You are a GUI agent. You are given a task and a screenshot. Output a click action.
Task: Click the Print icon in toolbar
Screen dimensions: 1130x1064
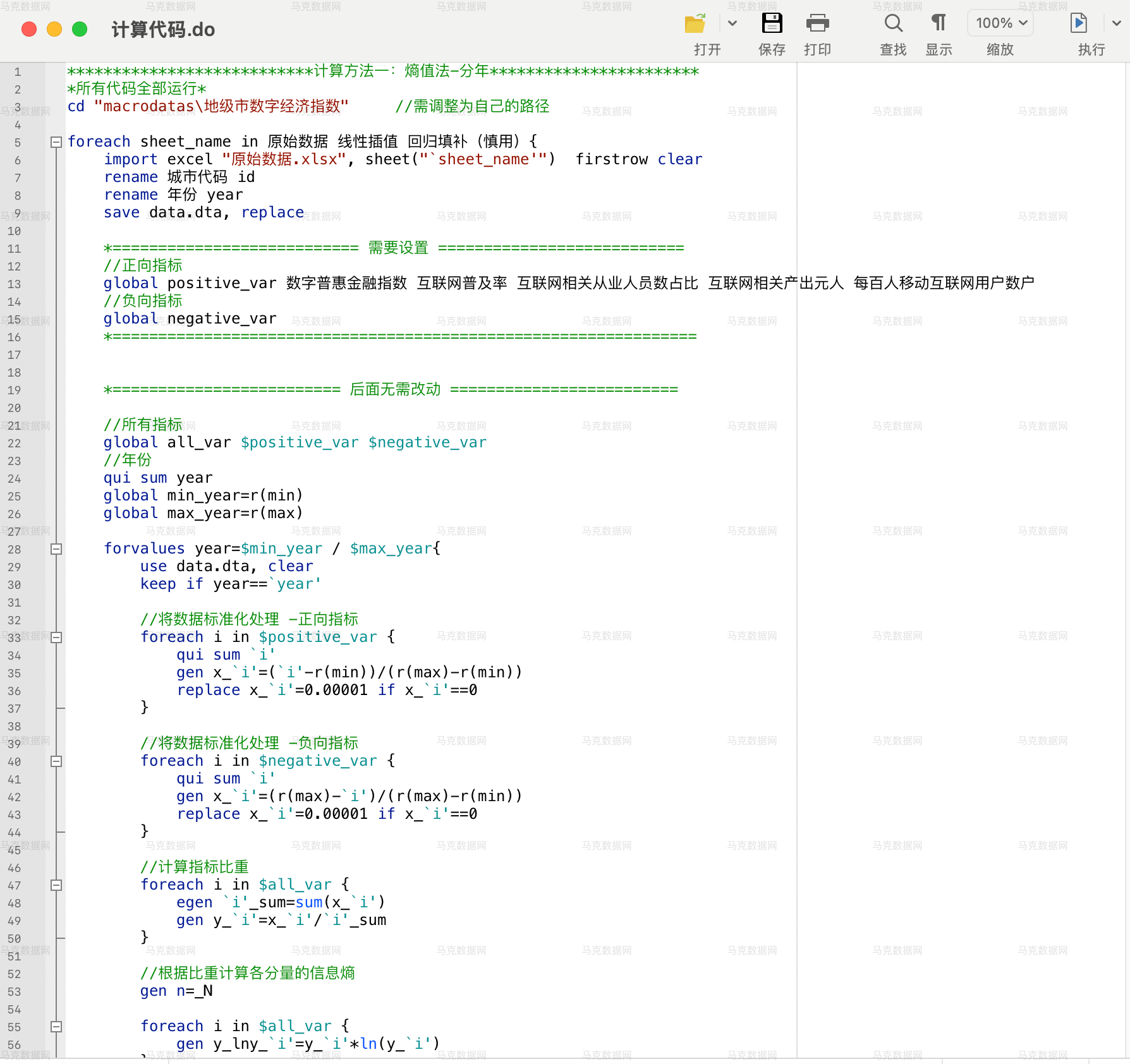tap(817, 24)
